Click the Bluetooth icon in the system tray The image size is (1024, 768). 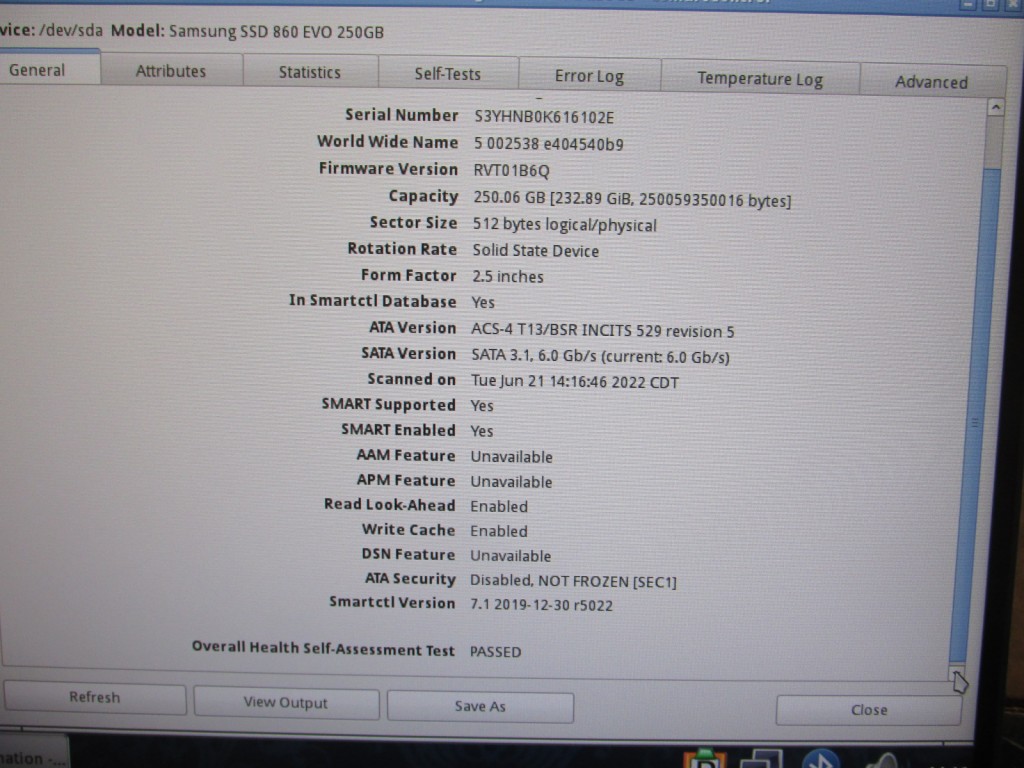[x=821, y=760]
